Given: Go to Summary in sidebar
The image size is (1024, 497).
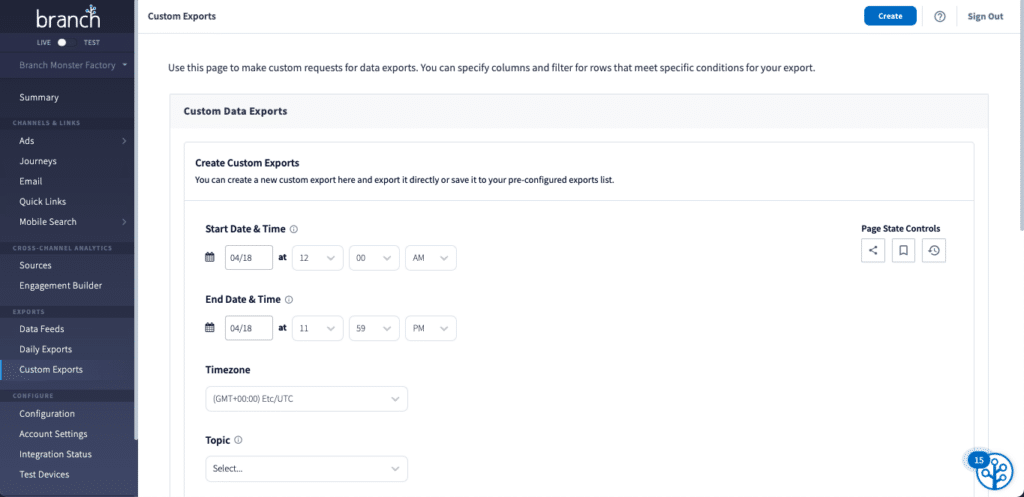Looking at the screenshot, I should pyautogui.click(x=39, y=97).
